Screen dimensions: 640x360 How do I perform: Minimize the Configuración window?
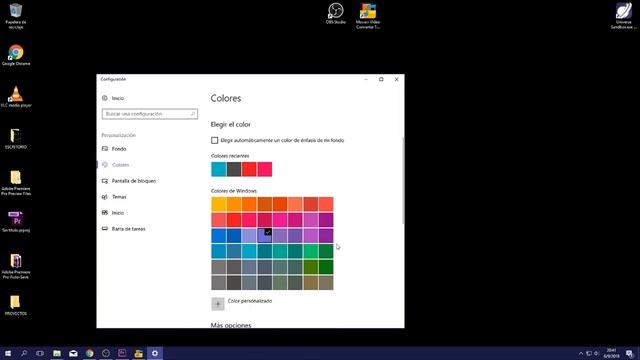coord(366,79)
